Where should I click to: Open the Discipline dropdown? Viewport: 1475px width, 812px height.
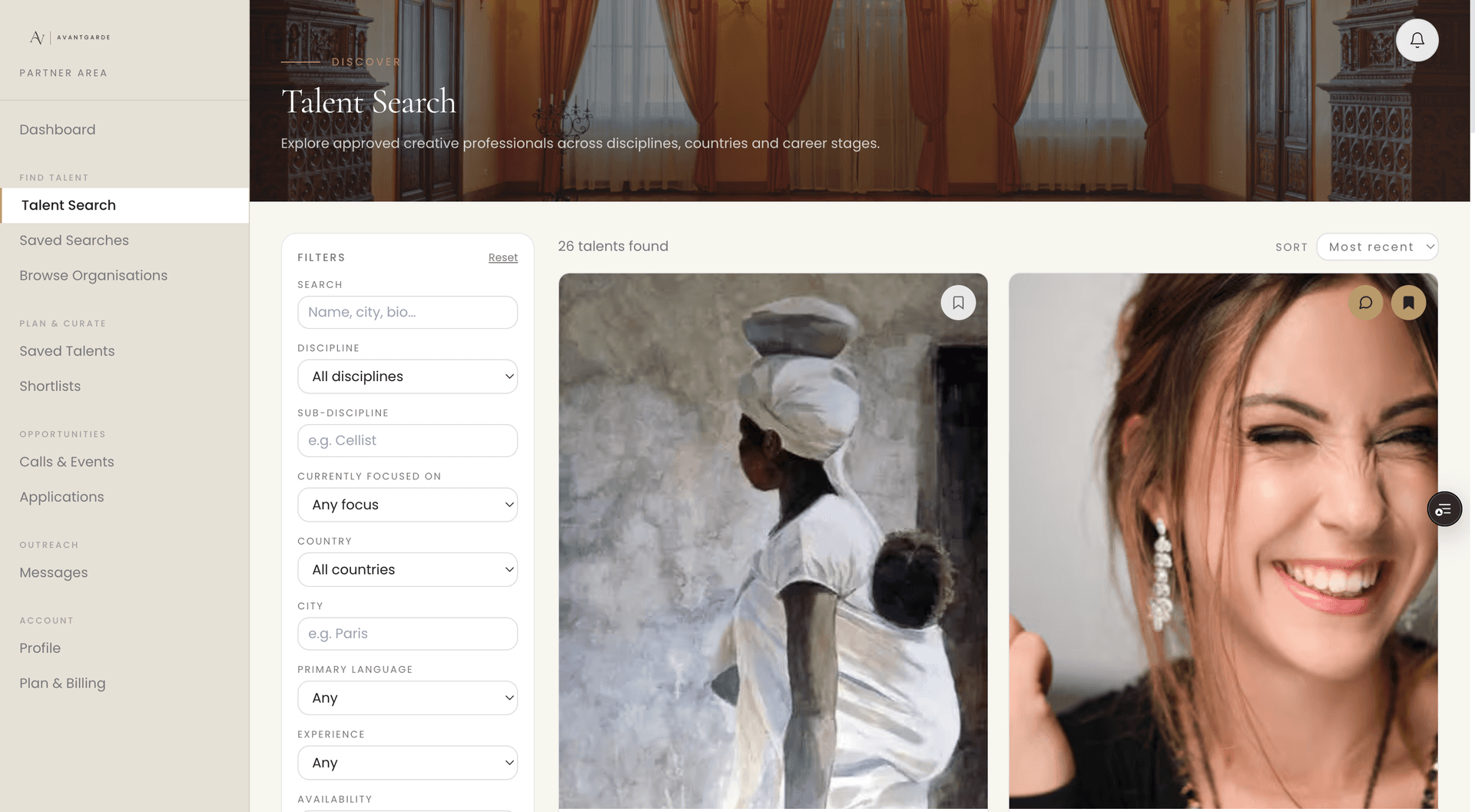[x=407, y=376]
